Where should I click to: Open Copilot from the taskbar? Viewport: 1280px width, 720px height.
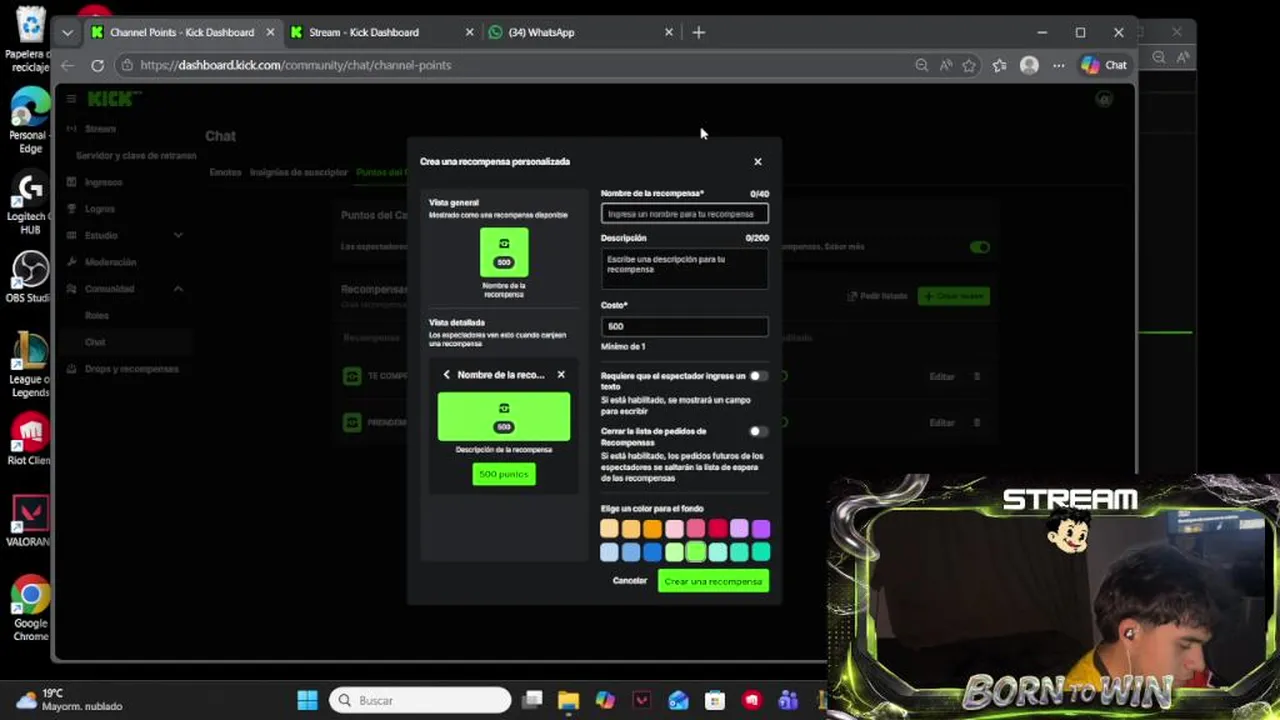tap(605, 700)
